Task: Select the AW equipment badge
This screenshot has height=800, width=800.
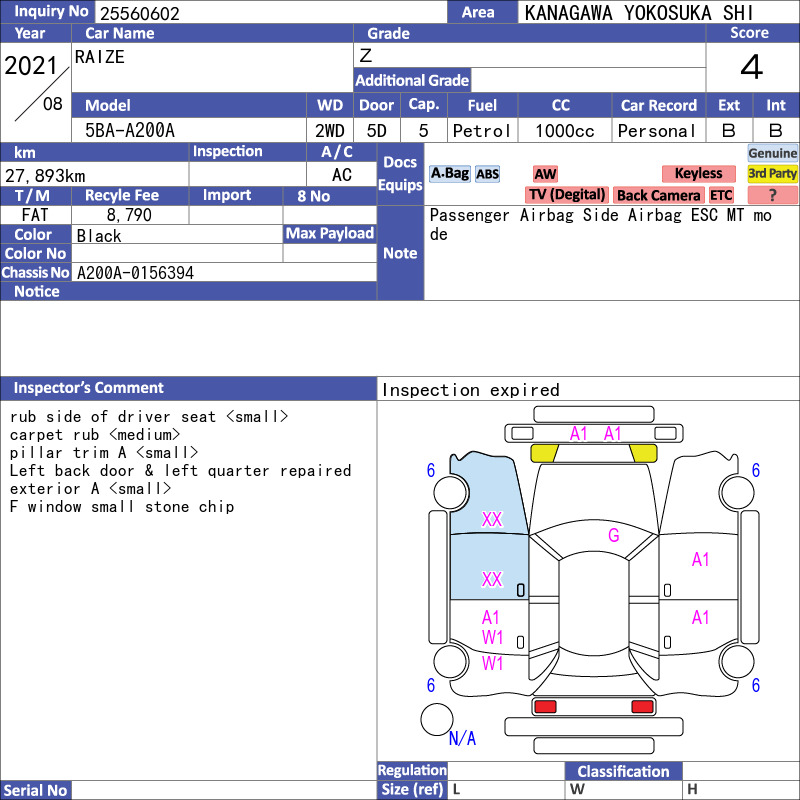Action: [545, 174]
